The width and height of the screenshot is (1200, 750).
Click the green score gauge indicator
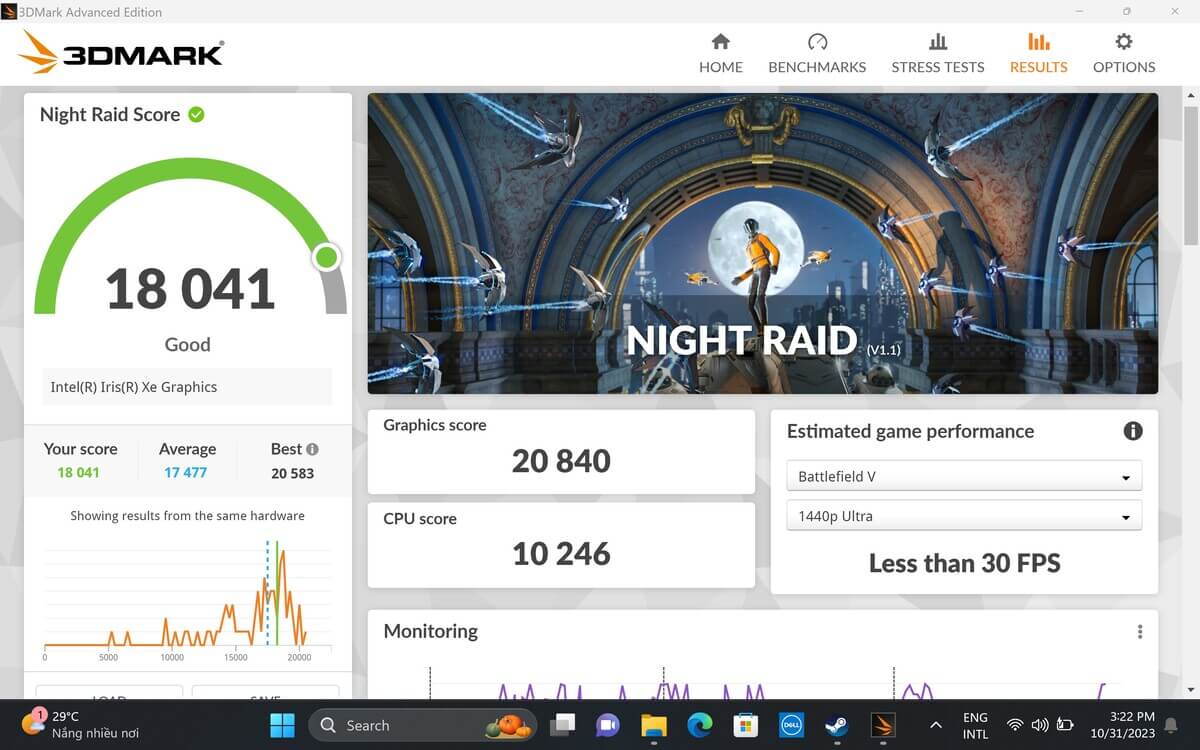coord(326,257)
